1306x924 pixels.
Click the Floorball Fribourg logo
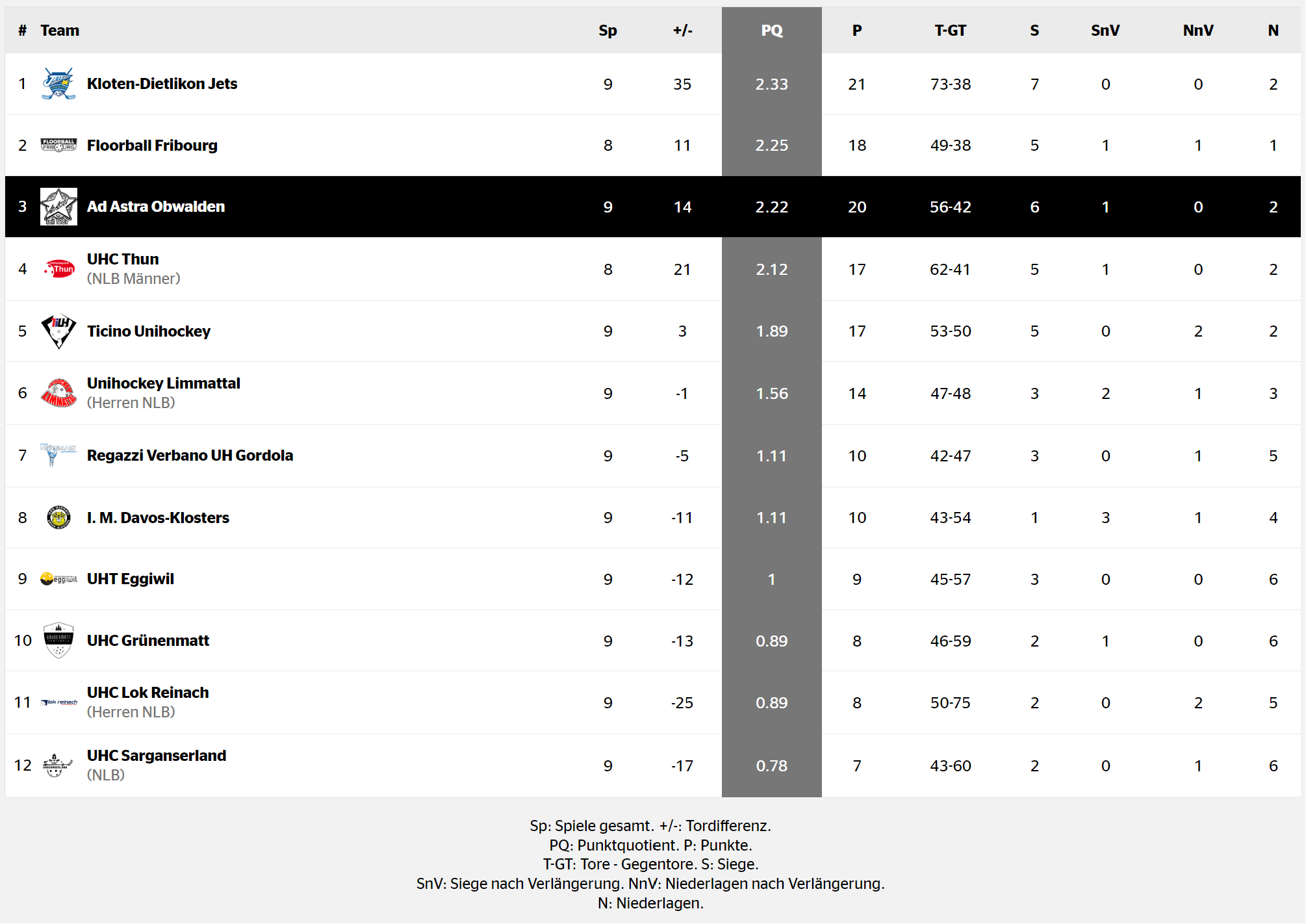(x=58, y=145)
